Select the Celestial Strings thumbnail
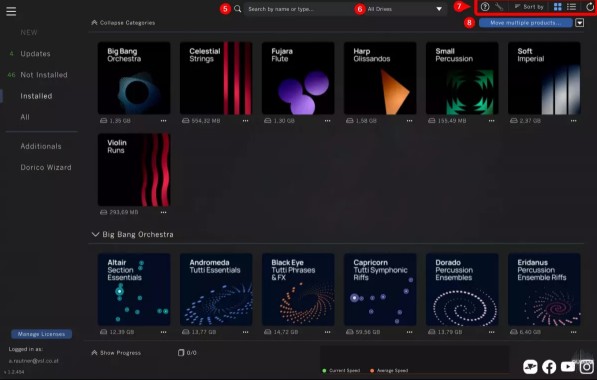Viewport: 597px width, 380px height. 216,78
